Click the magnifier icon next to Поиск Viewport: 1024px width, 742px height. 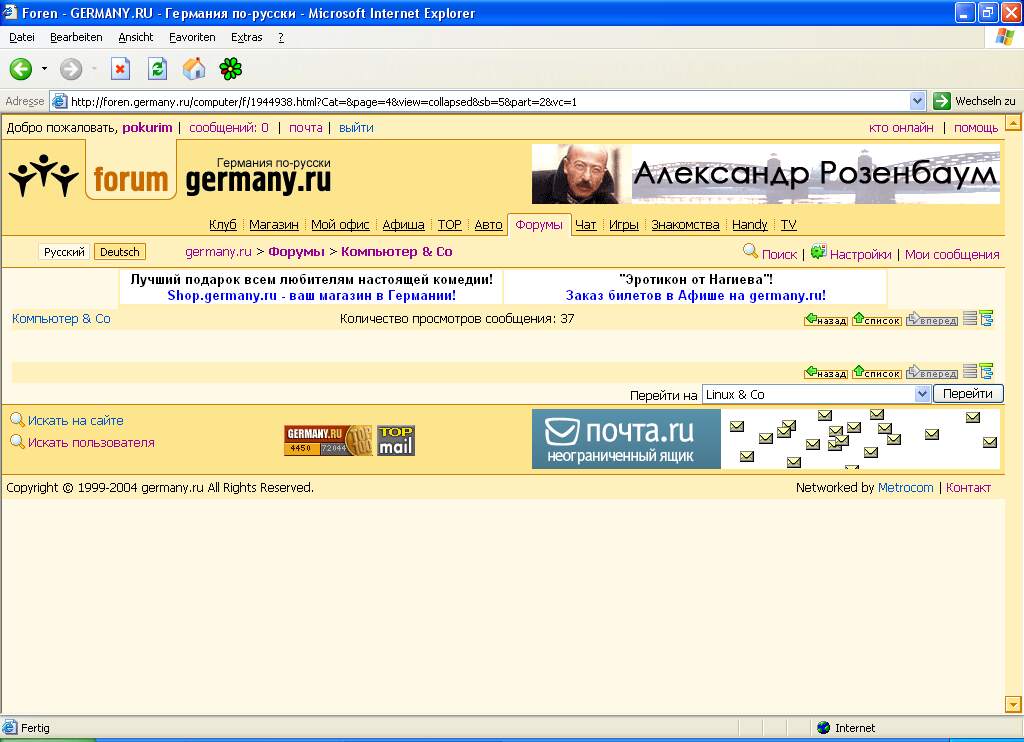[x=750, y=251]
